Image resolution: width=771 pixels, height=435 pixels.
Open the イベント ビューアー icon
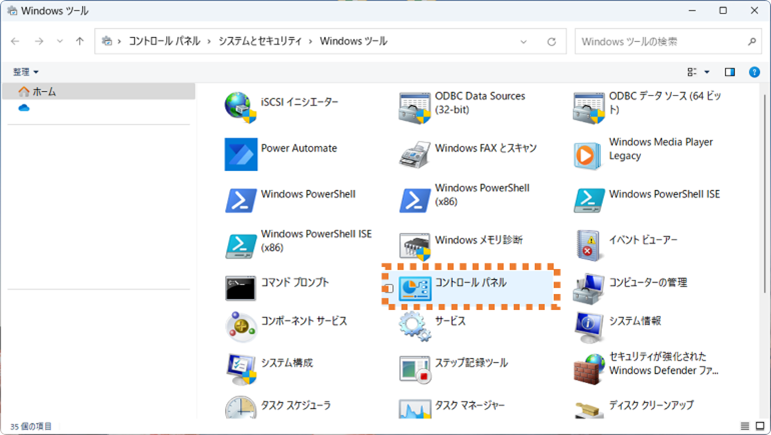click(x=588, y=245)
